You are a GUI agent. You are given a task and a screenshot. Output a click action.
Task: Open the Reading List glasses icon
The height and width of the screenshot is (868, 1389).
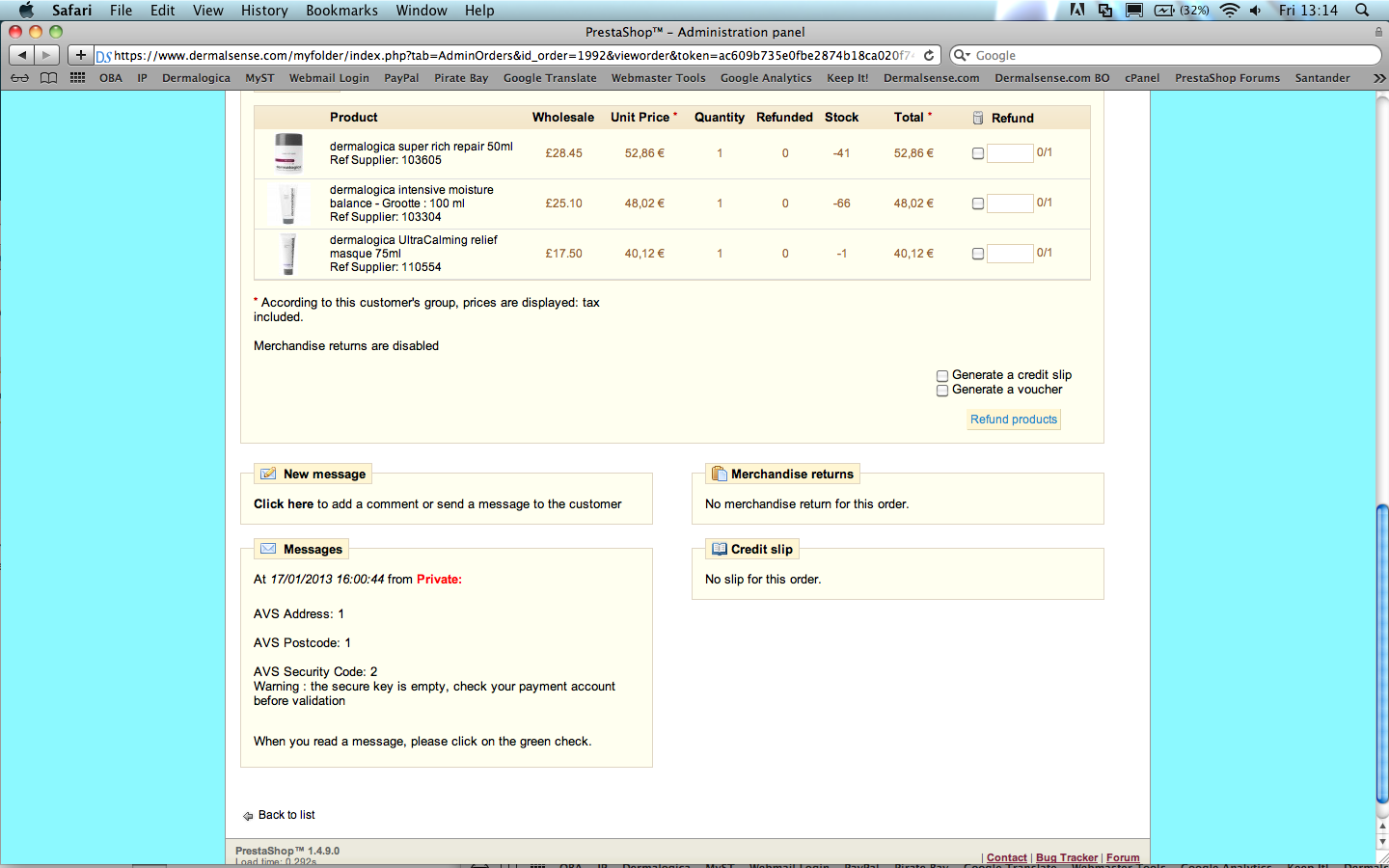click(20, 78)
